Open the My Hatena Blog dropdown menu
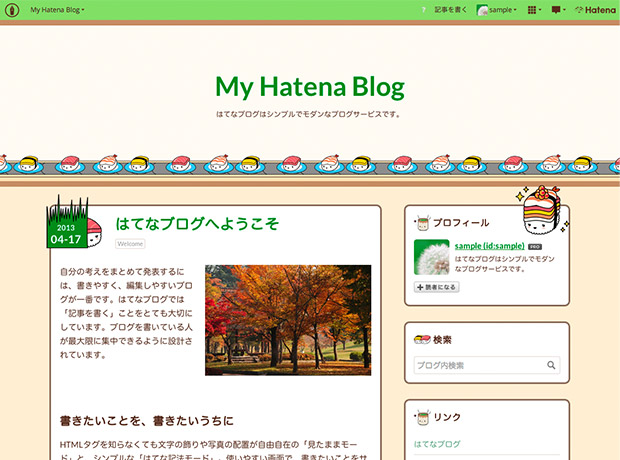Image resolution: width=620 pixels, height=460 pixels. click(57, 10)
